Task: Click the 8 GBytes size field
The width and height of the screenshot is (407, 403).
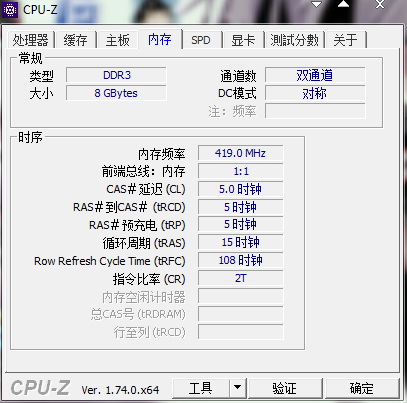Action: click(x=116, y=93)
